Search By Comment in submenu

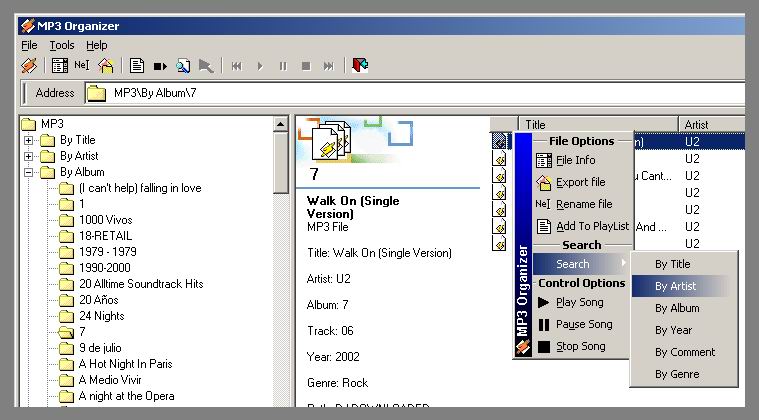(x=684, y=352)
